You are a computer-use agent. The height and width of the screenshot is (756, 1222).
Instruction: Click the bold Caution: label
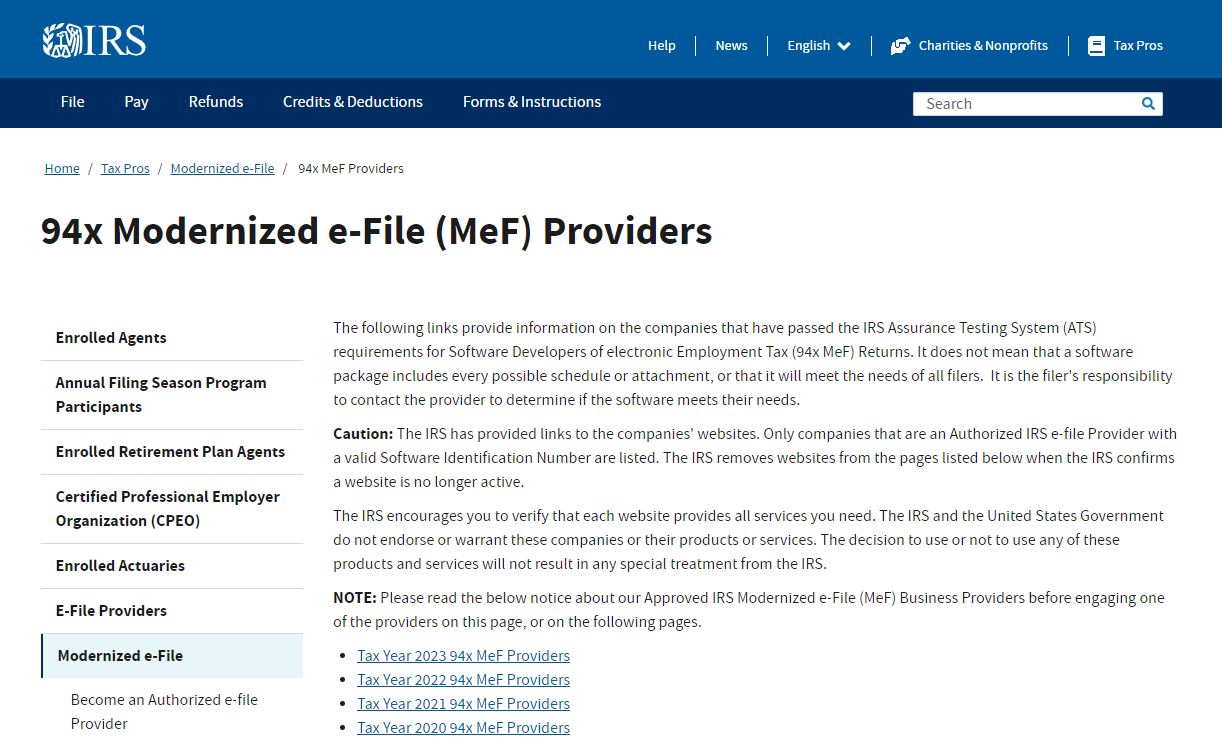[x=363, y=434]
